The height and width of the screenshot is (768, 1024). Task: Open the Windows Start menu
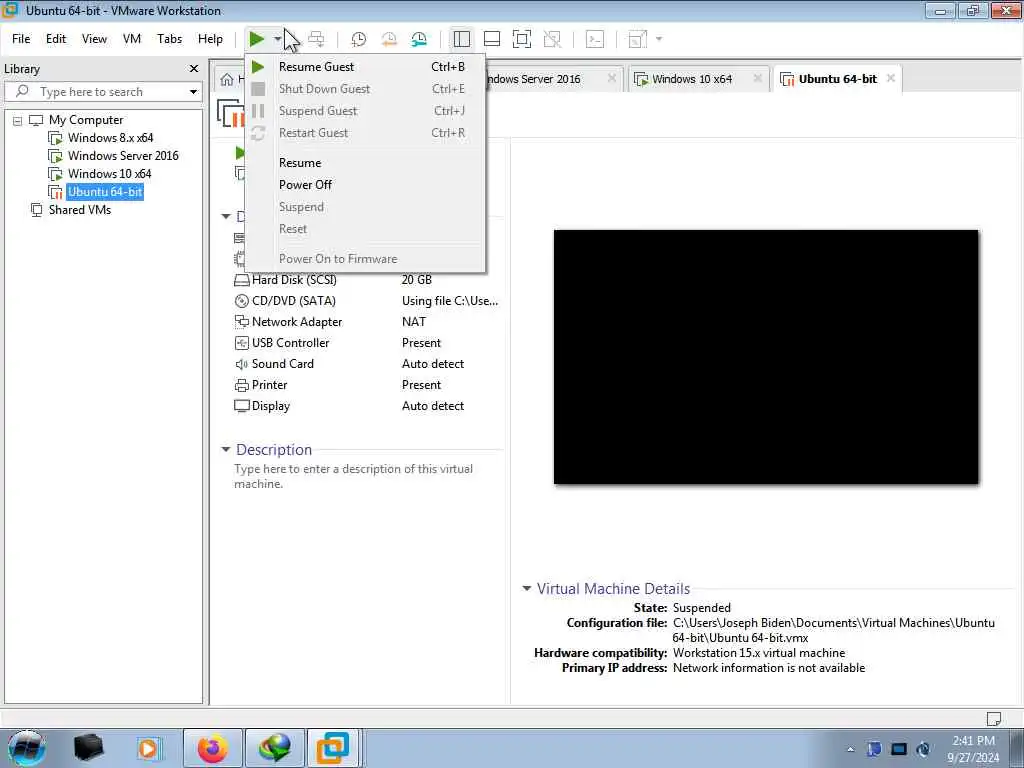click(27, 748)
